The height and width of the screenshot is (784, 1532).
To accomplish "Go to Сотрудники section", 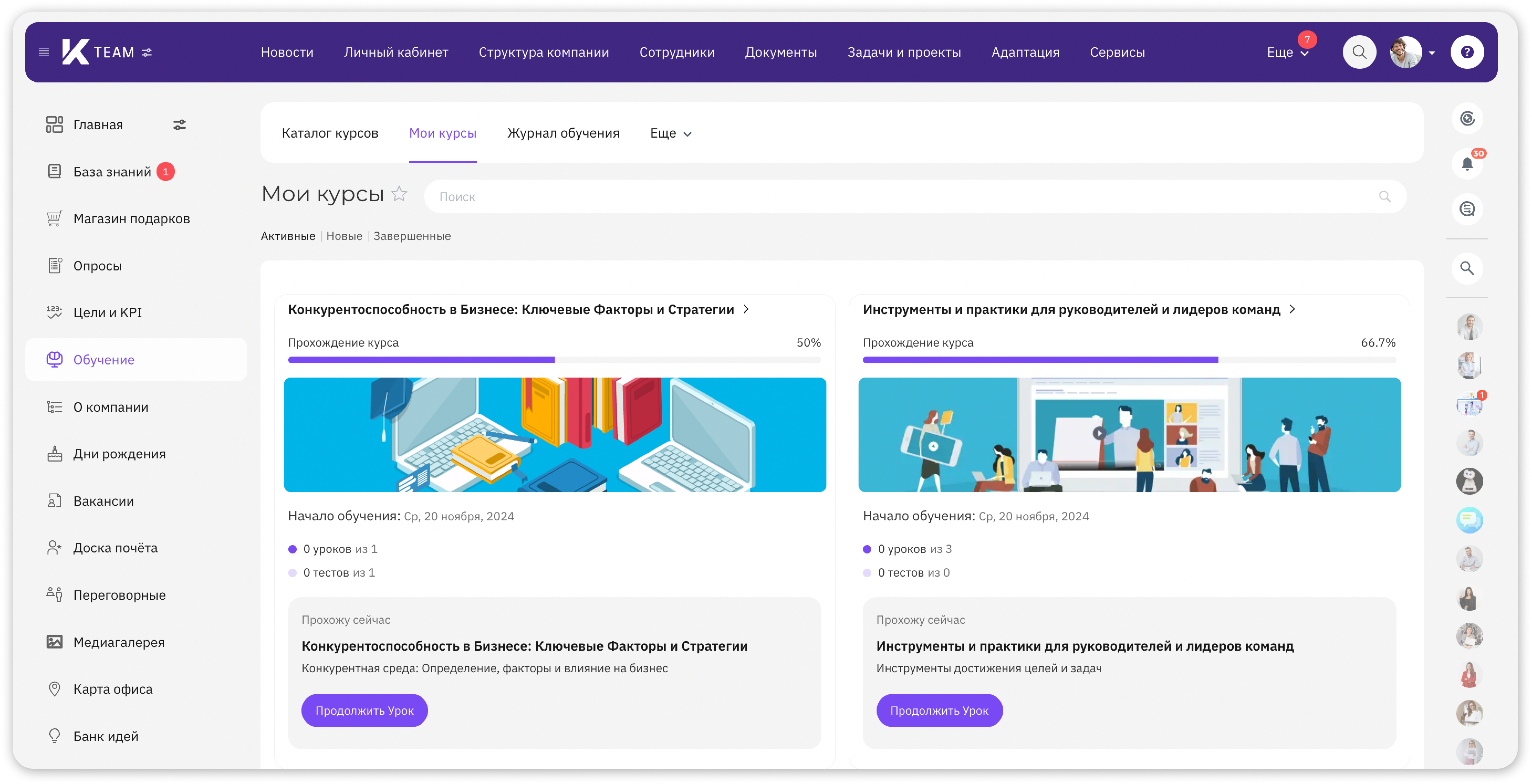I will point(677,52).
